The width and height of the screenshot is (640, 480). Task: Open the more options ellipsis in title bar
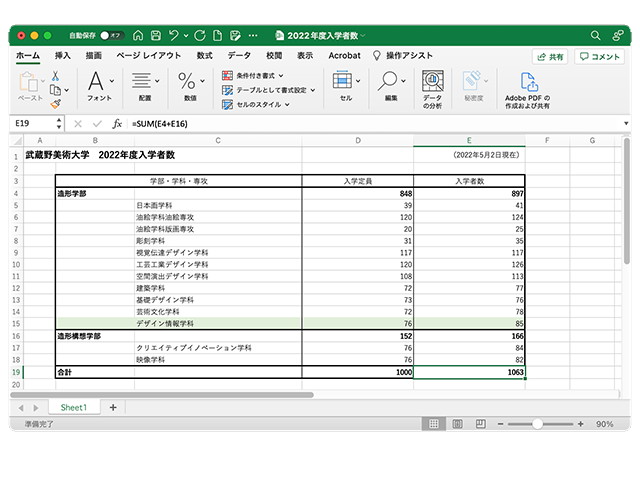(x=253, y=36)
